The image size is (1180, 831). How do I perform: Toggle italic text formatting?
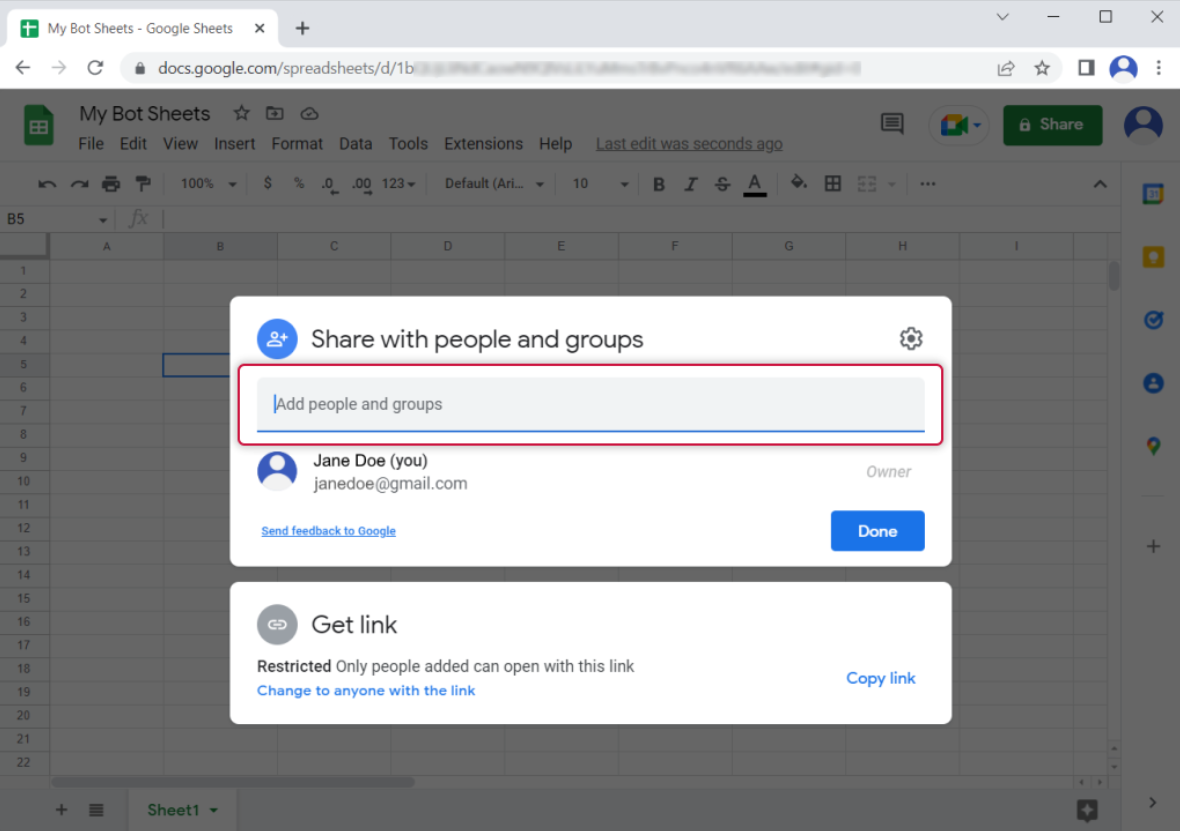click(x=690, y=184)
